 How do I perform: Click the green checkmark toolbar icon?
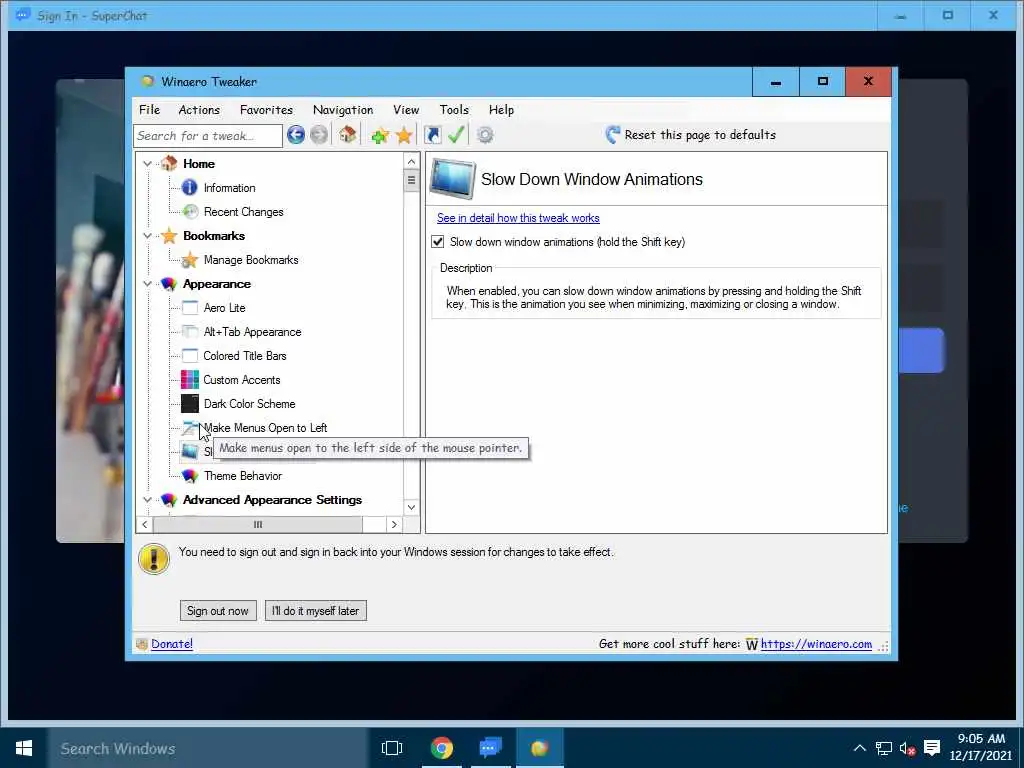[456, 135]
